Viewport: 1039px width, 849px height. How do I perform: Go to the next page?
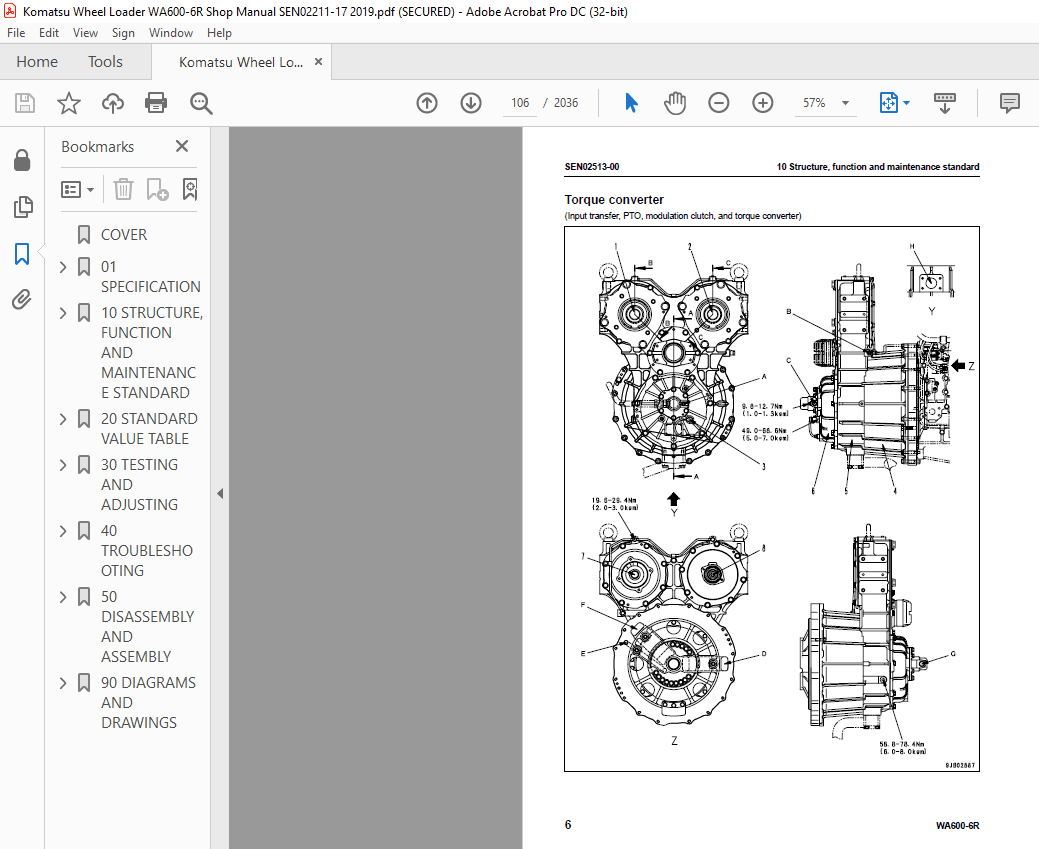470,102
